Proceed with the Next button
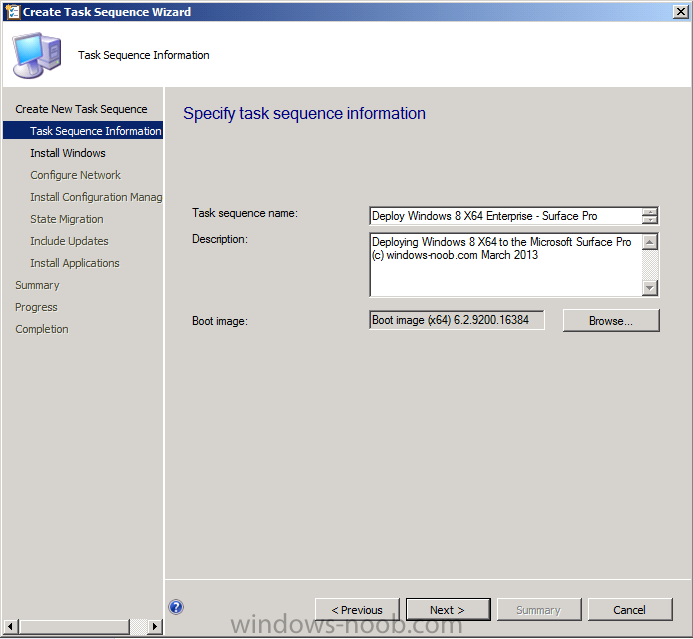This screenshot has height=639, width=693. click(448, 610)
